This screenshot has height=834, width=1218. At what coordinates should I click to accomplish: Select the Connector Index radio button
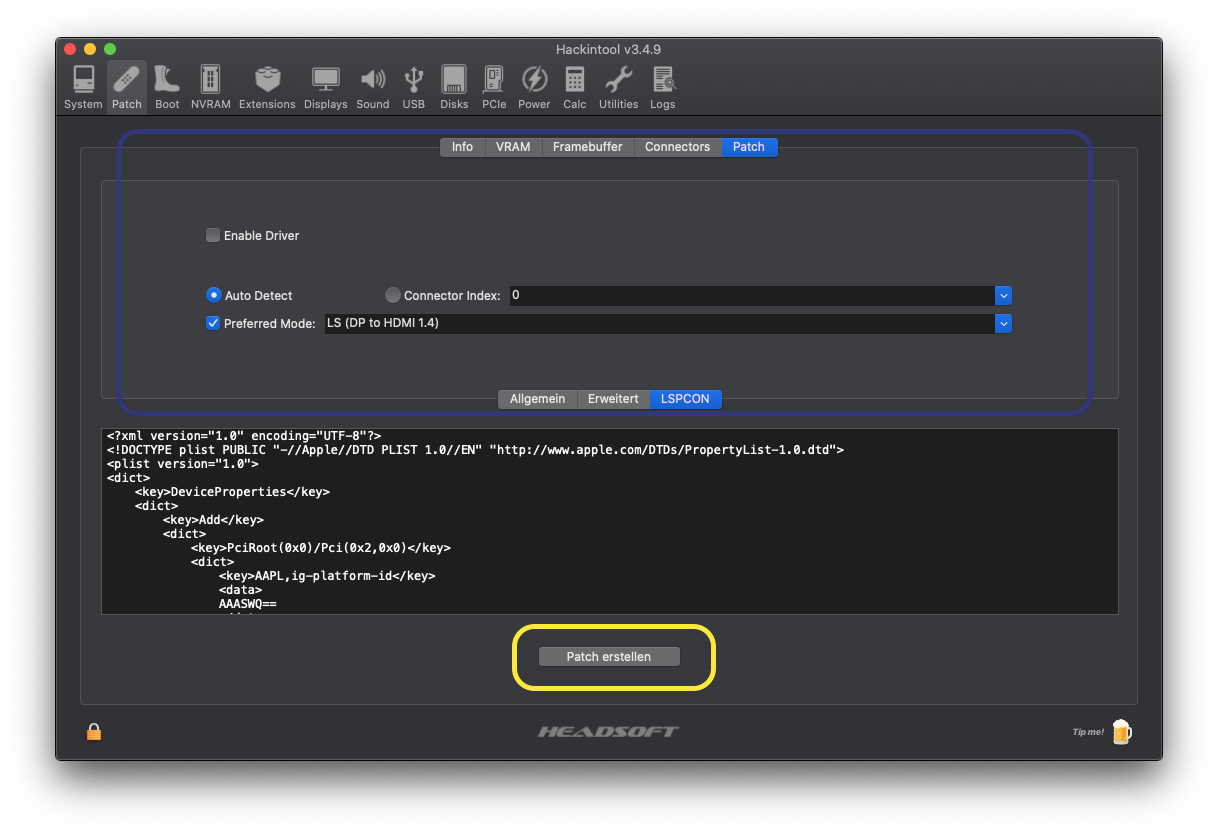393,295
